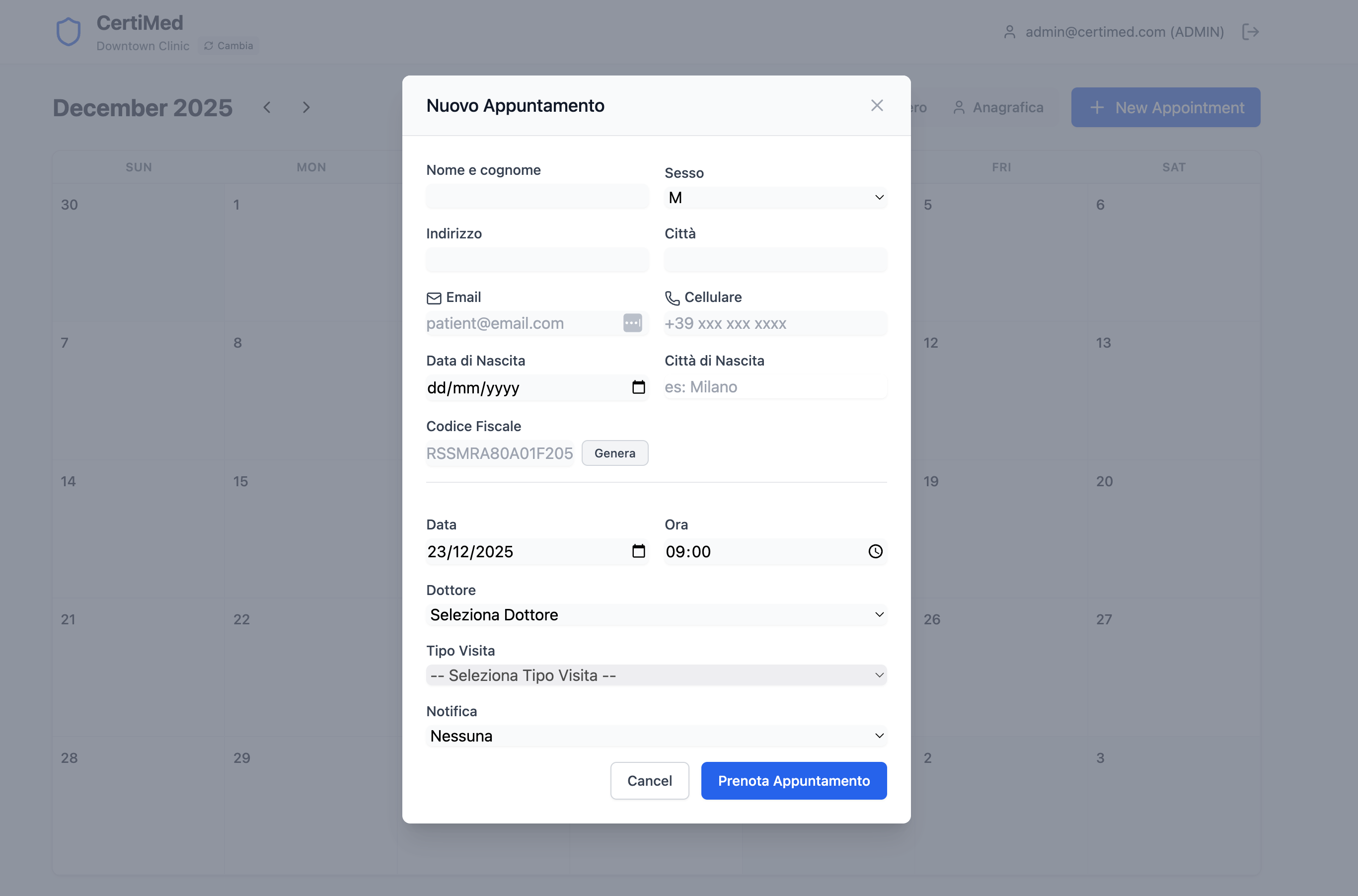Focus the Nome e cognome input field
This screenshot has height=896, width=1358.
[537, 197]
